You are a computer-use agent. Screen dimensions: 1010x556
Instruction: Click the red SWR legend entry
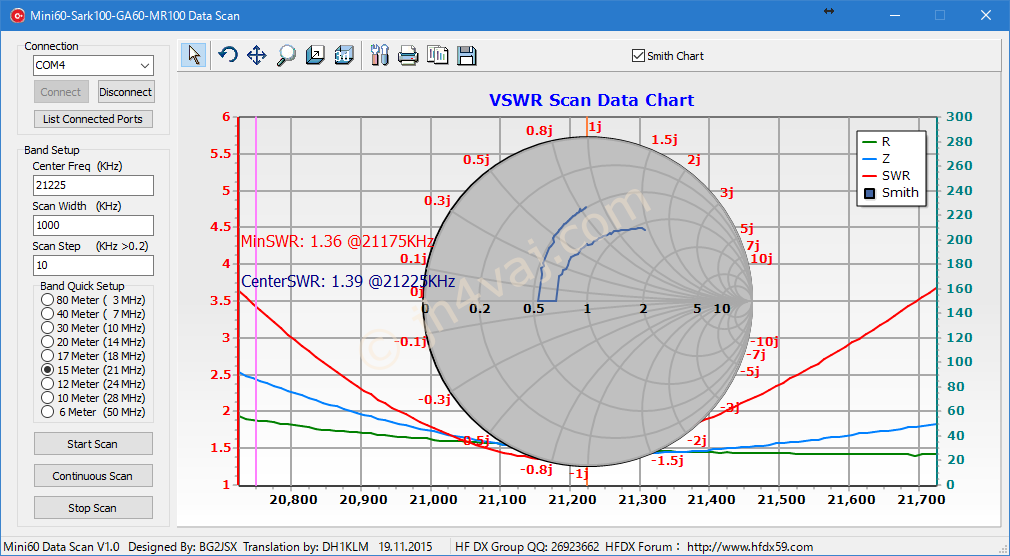[886, 175]
